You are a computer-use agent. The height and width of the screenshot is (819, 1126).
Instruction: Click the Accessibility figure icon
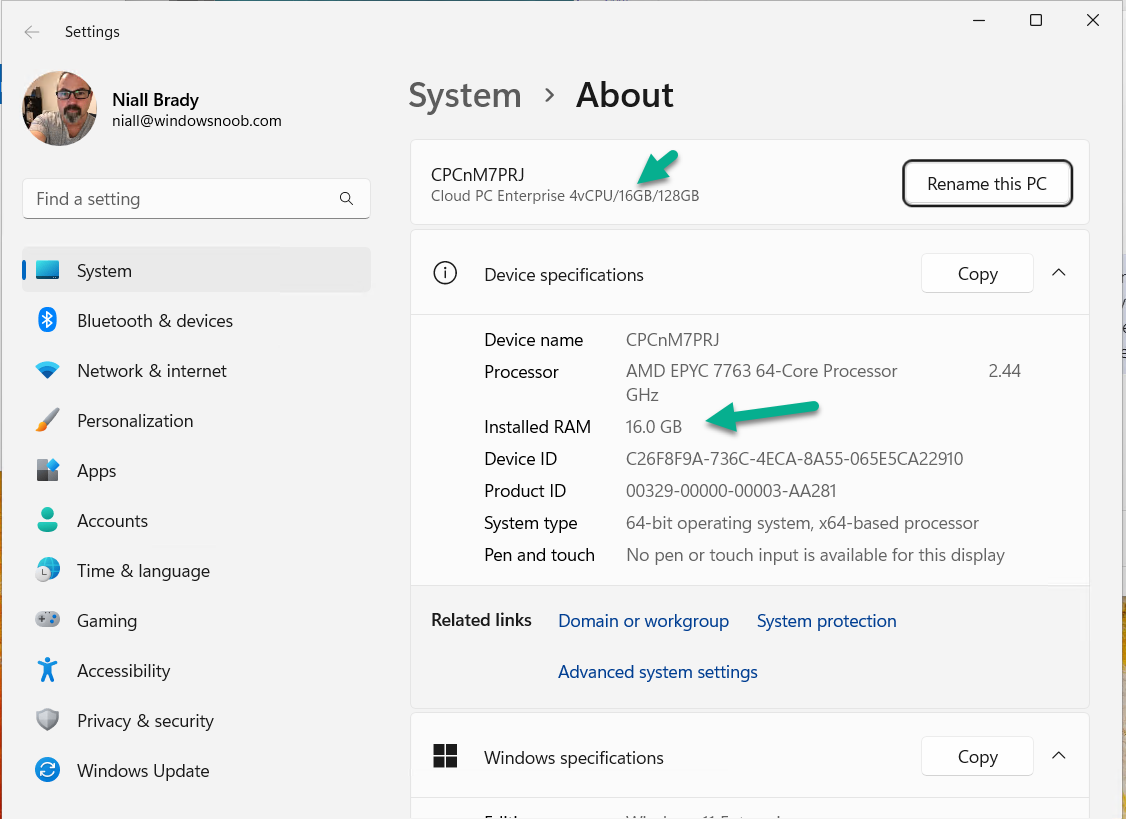point(47,670)
